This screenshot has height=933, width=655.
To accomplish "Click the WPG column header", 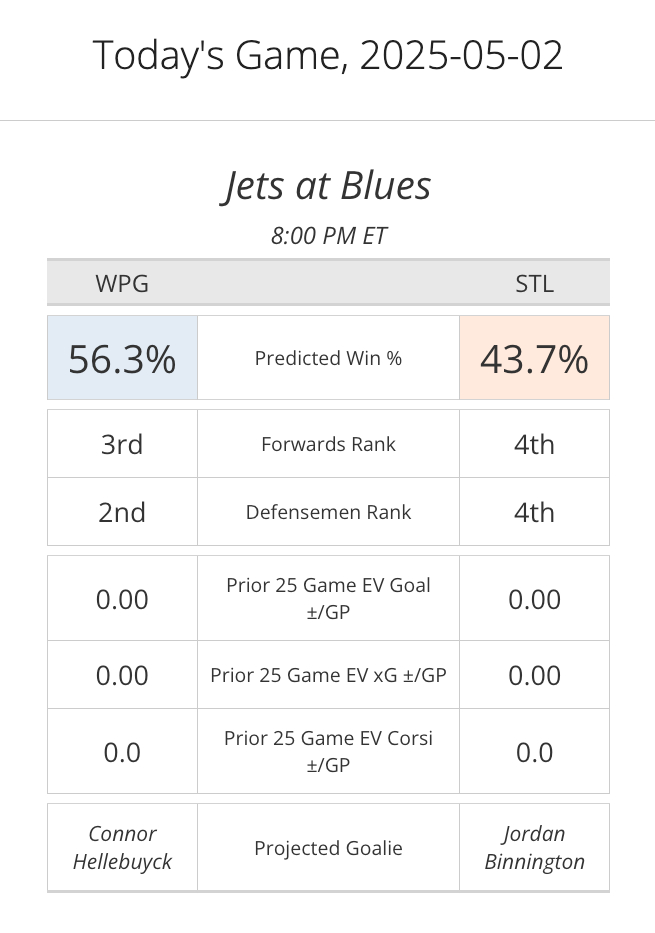I will point(122,283).
